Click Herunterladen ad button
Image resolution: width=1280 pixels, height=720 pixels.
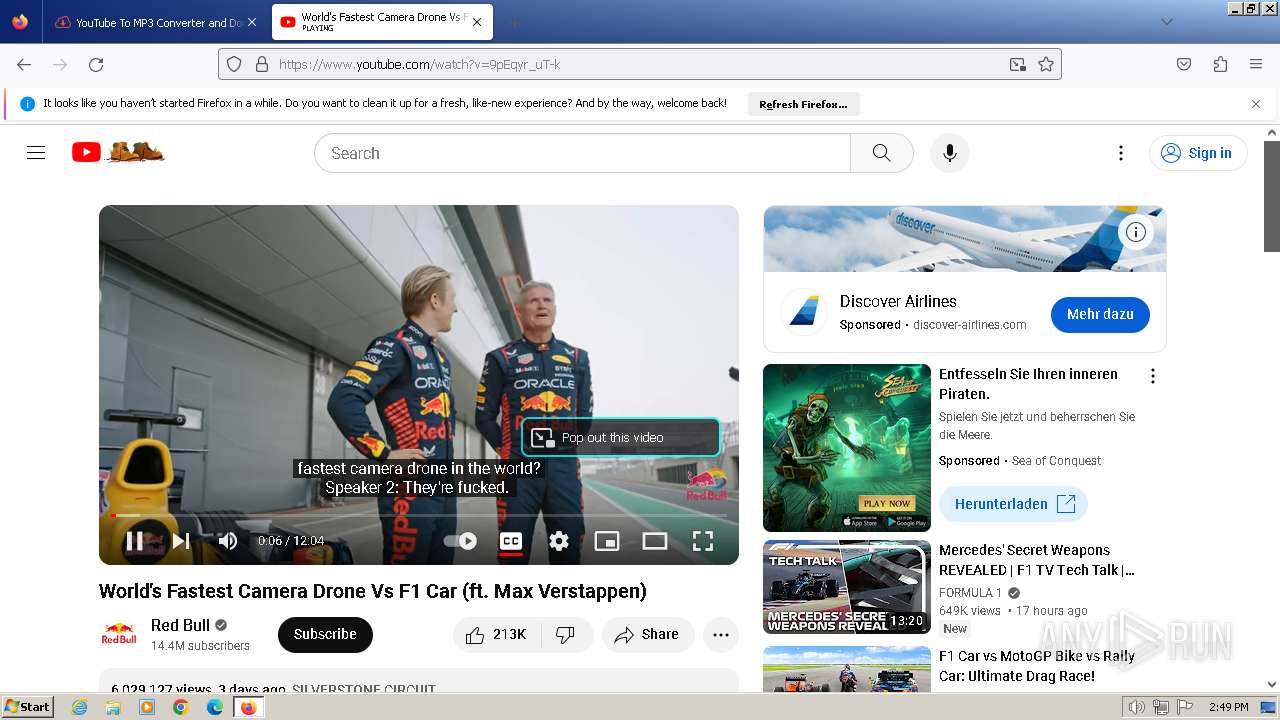tap(1013, 504)
